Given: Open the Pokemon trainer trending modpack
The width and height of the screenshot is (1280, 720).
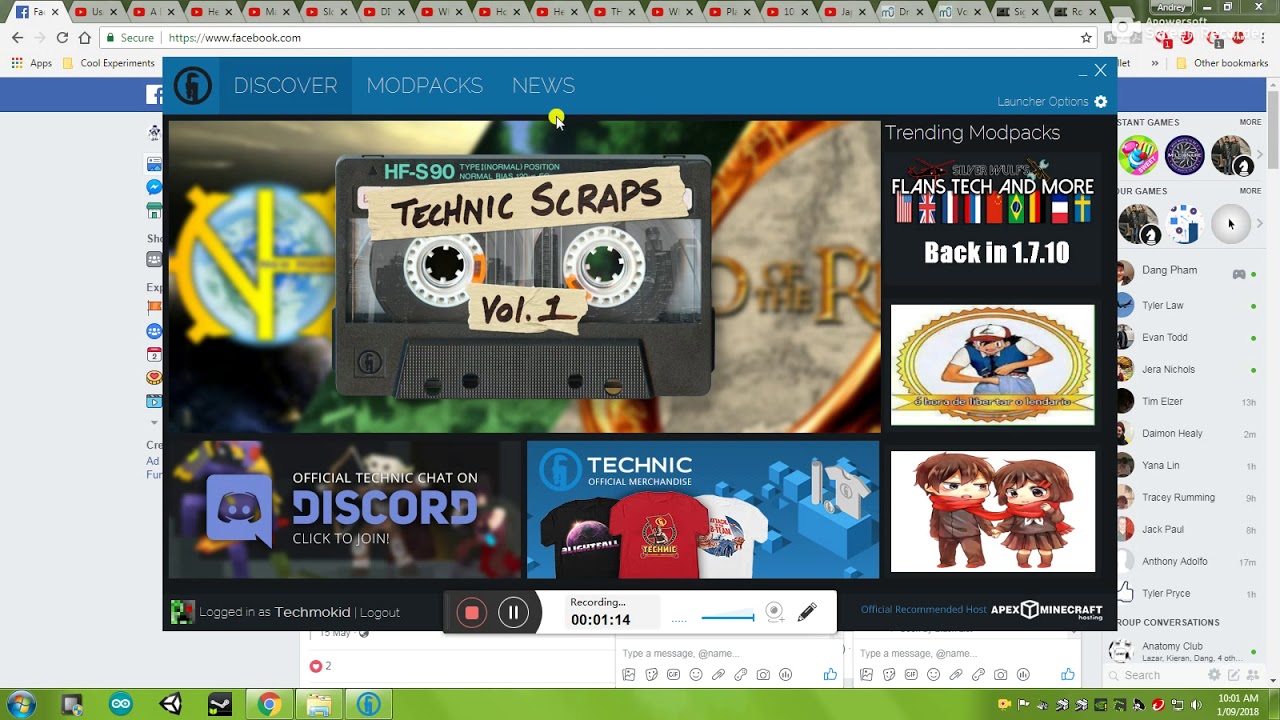Looking at the screenshot, I should [993, 365].
